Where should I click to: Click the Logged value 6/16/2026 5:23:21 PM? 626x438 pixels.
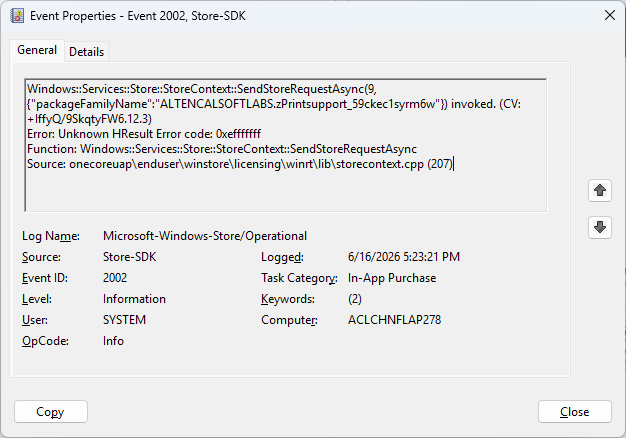[x=404, y=257]
